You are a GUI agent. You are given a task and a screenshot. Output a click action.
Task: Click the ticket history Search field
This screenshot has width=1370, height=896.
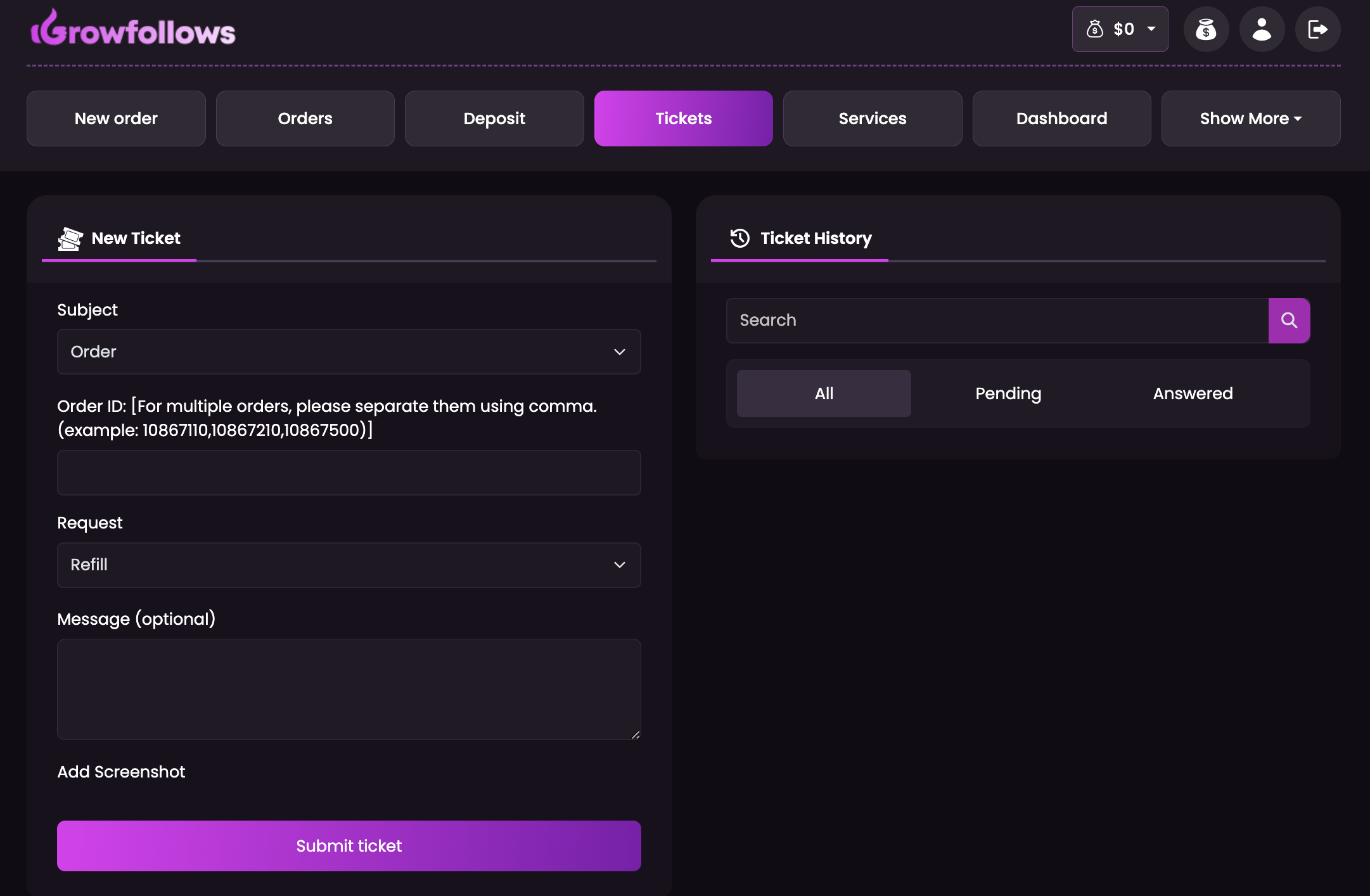click(x=997, y=321)
